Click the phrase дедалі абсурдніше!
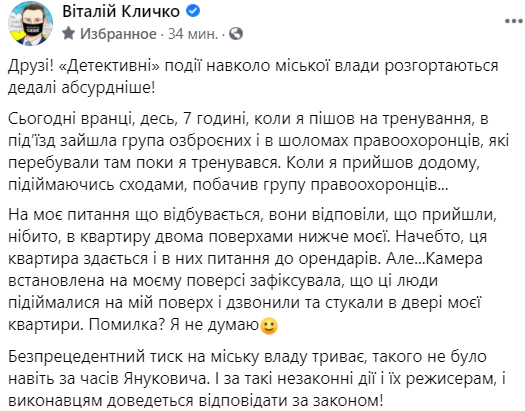525x411 pixels. point(82,88)
